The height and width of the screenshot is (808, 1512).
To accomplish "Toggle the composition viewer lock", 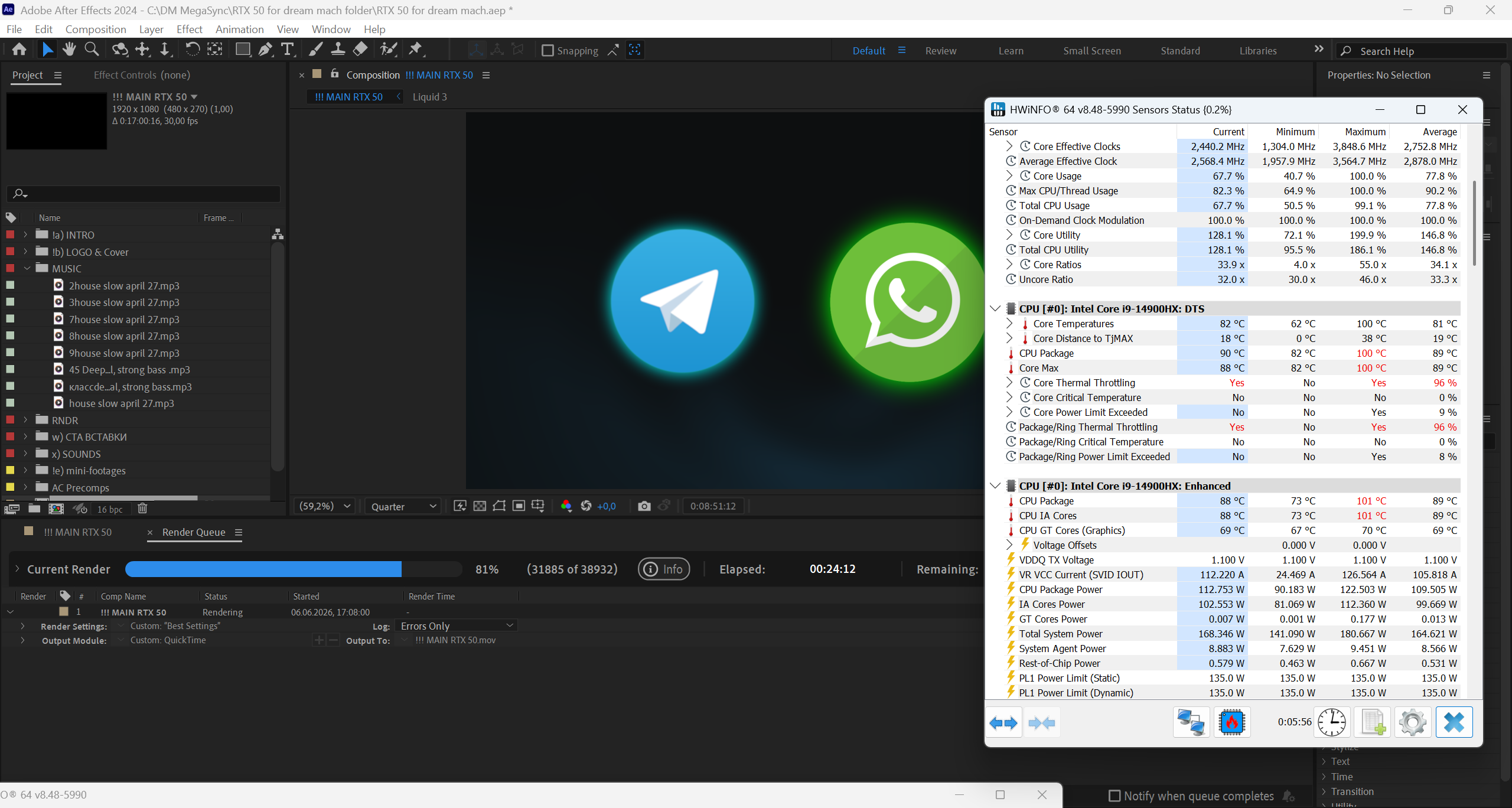I will 335,74.
